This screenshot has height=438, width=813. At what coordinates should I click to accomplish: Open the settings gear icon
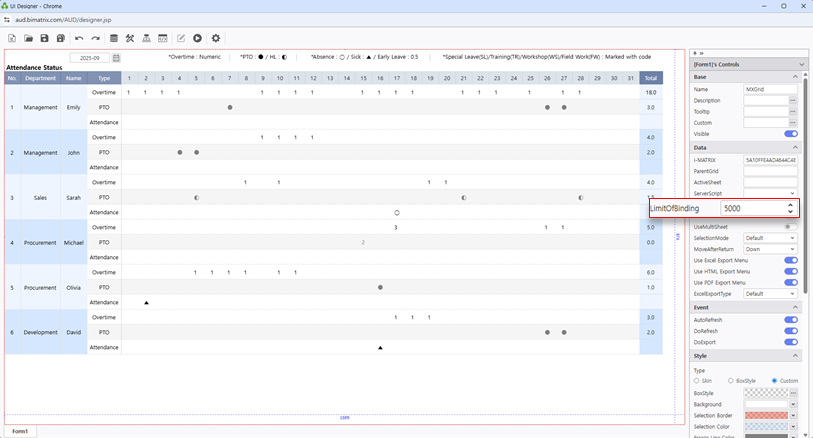coord(216,38)
